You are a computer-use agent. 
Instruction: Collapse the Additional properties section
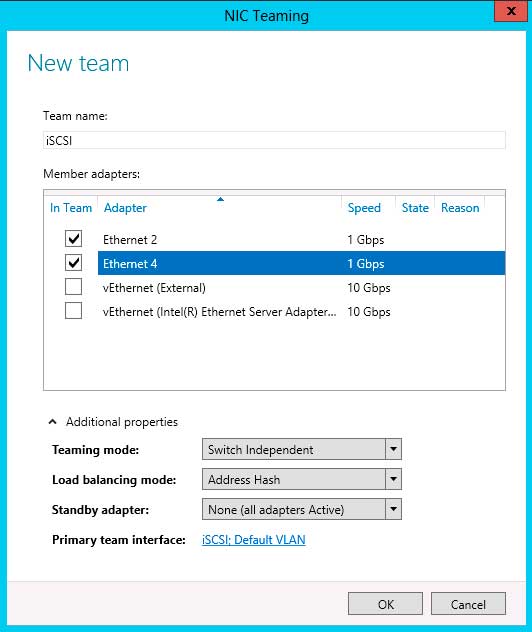(52, 422)
